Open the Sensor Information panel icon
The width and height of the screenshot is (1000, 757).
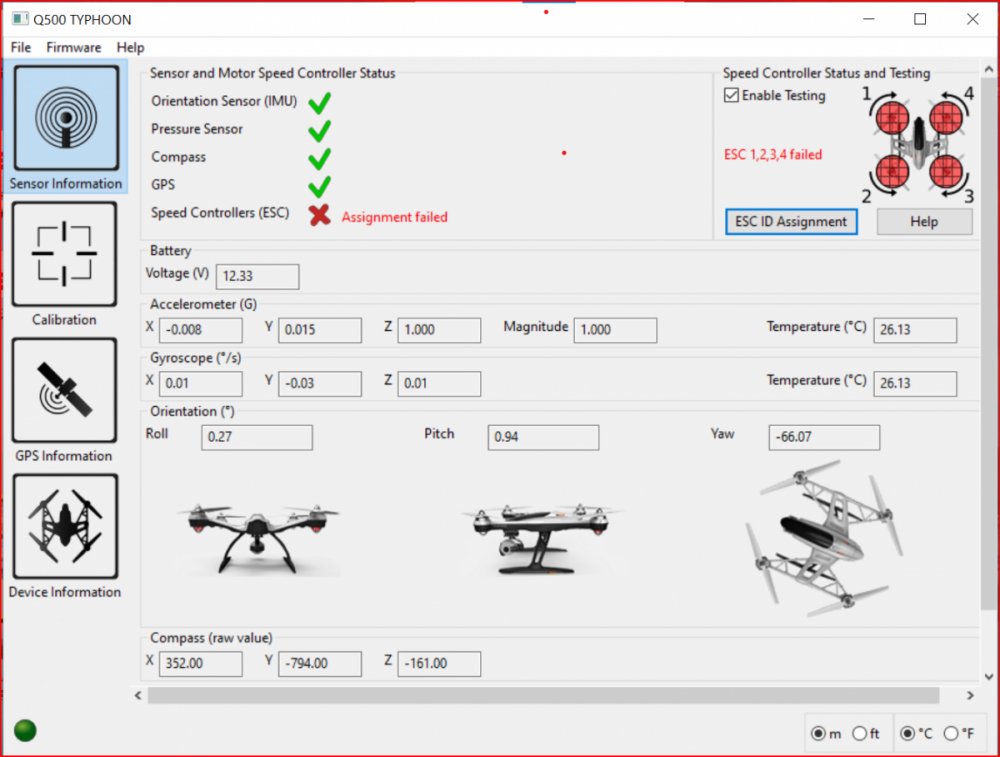[x=66, y=118]
